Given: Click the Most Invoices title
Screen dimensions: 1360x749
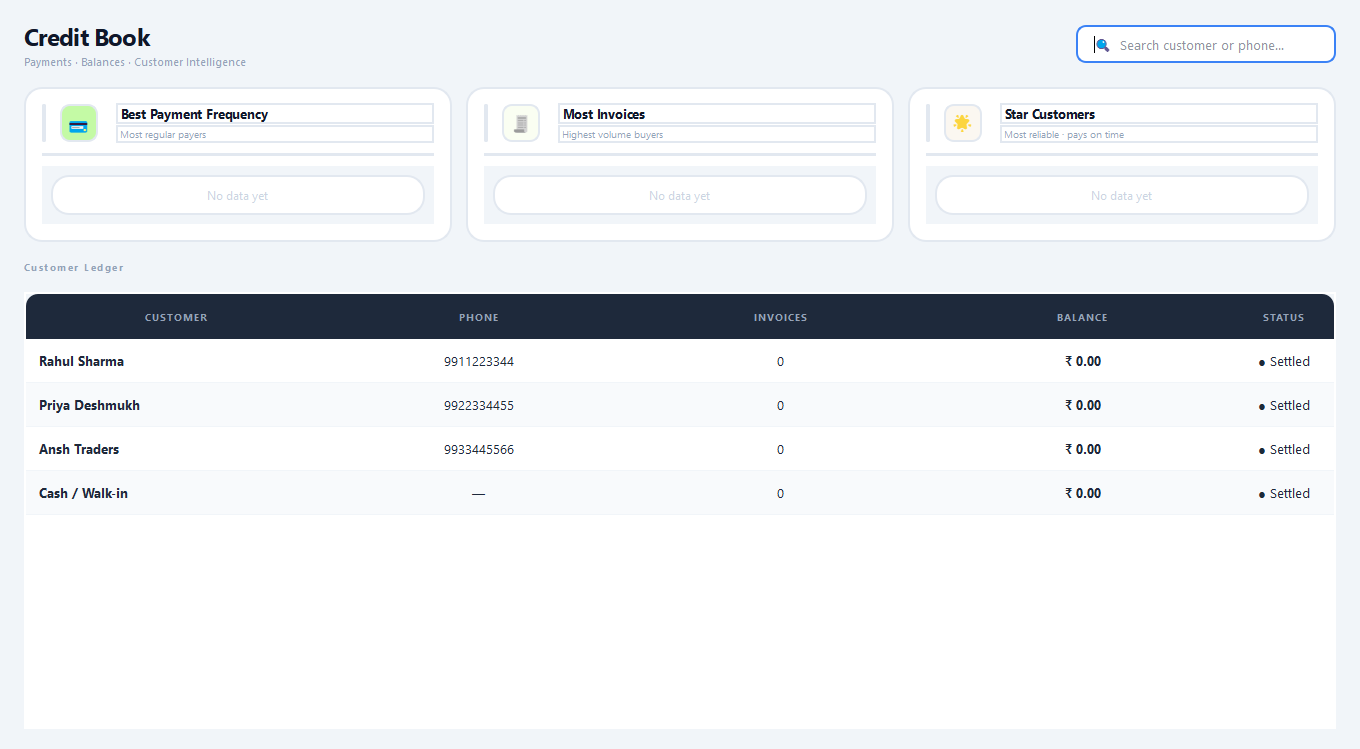Looking at the screenshot, I should coord(604,114).
